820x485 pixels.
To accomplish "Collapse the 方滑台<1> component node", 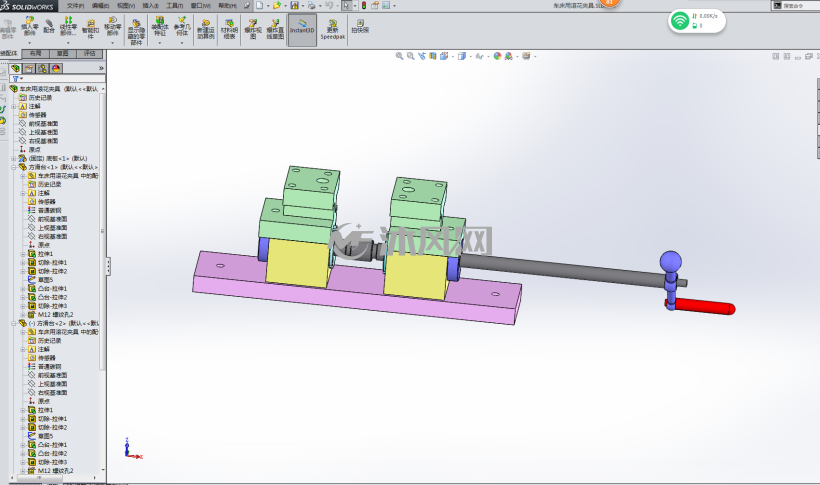I will (14, 167).
